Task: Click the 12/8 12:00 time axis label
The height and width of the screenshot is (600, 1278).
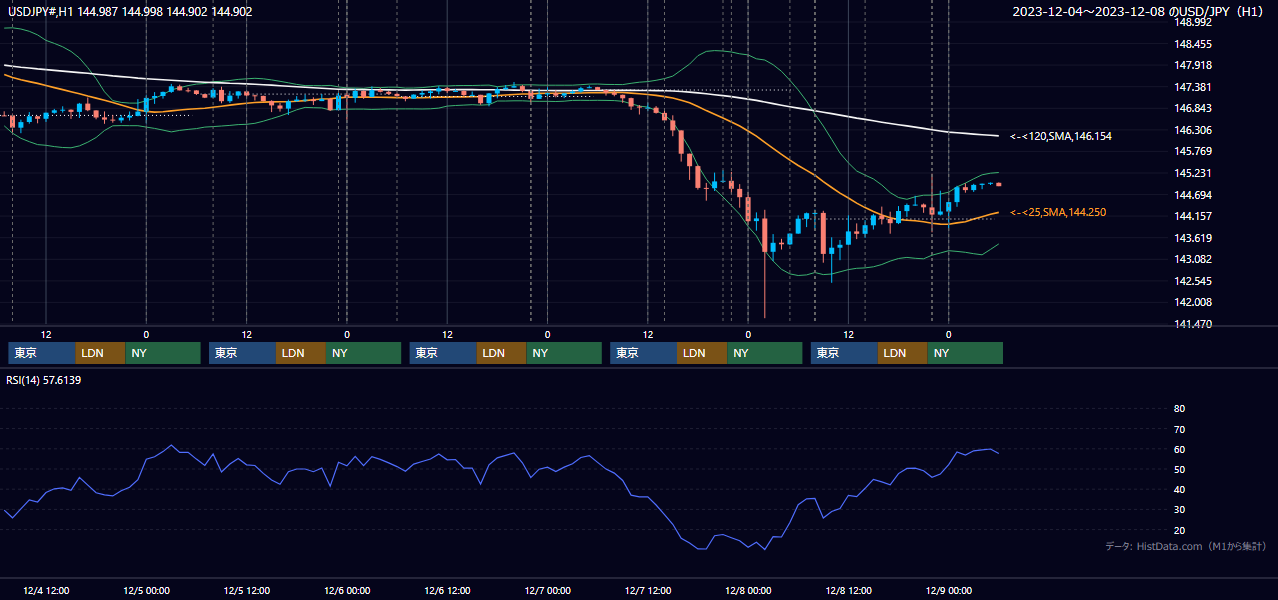Action: tap(848, 591)
